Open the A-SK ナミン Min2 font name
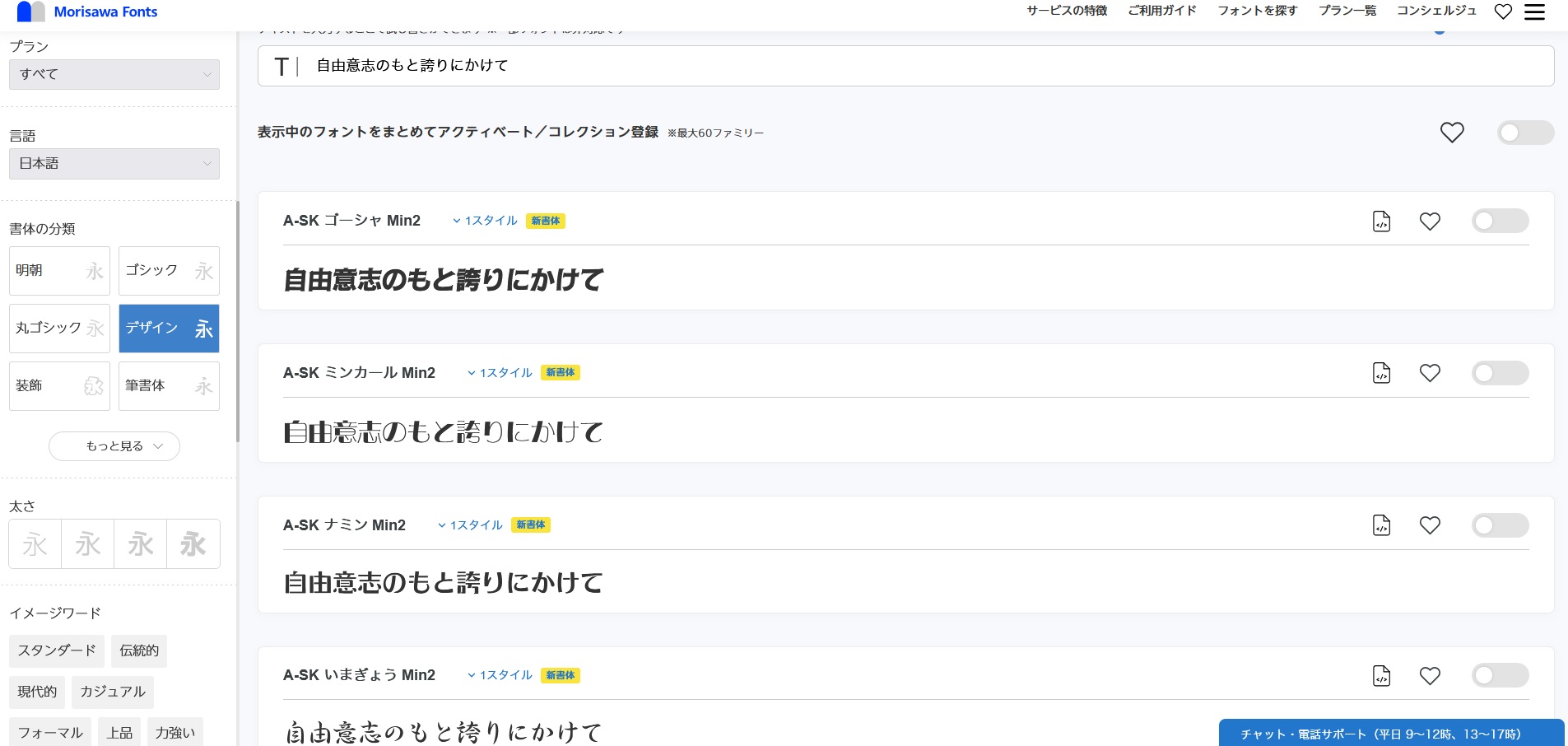This screenshot has width=1568, height=746. pos(344,525)
